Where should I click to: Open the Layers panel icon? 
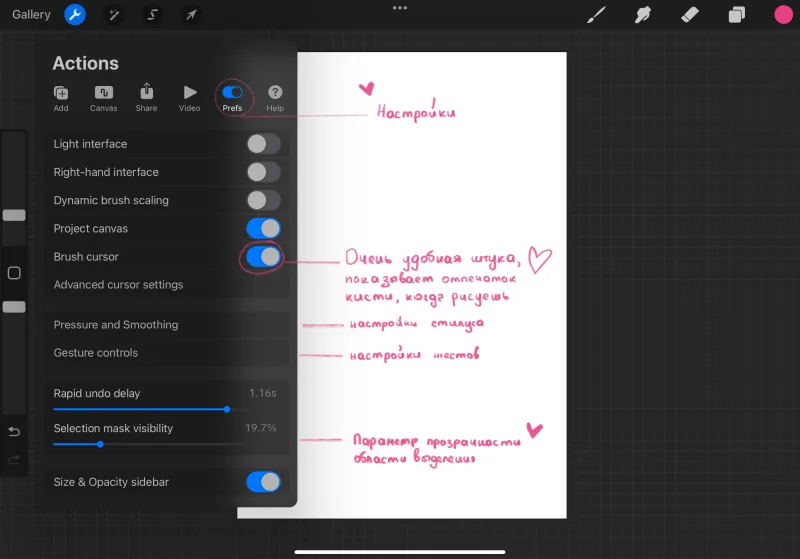point(736,15)
